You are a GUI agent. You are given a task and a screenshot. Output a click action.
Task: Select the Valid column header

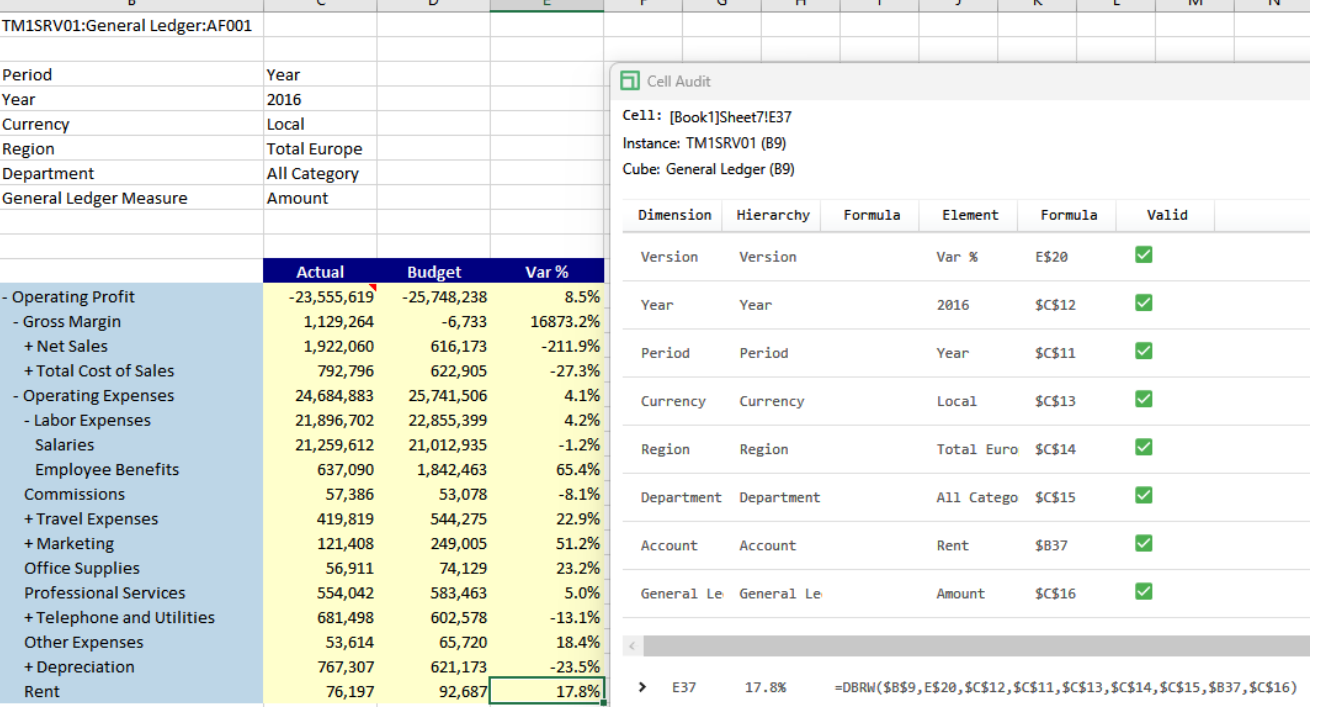tap(1167, 215)
